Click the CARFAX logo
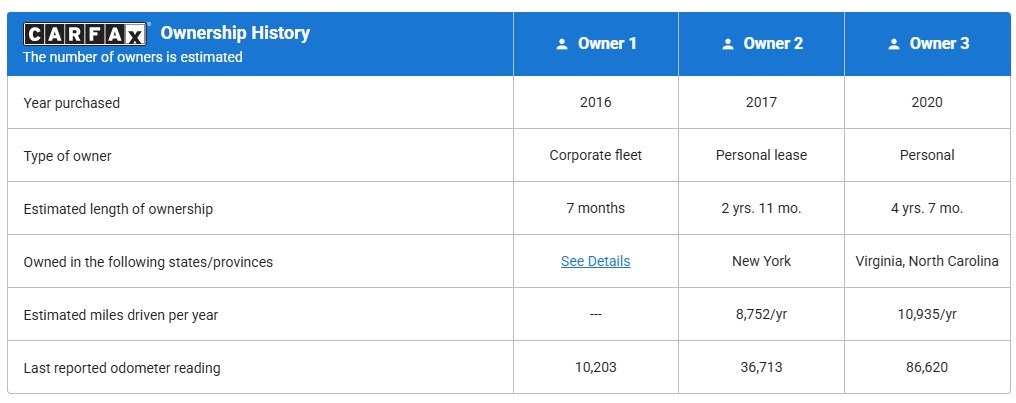This screenshot has height=403, width=1016. pos(85,33)
